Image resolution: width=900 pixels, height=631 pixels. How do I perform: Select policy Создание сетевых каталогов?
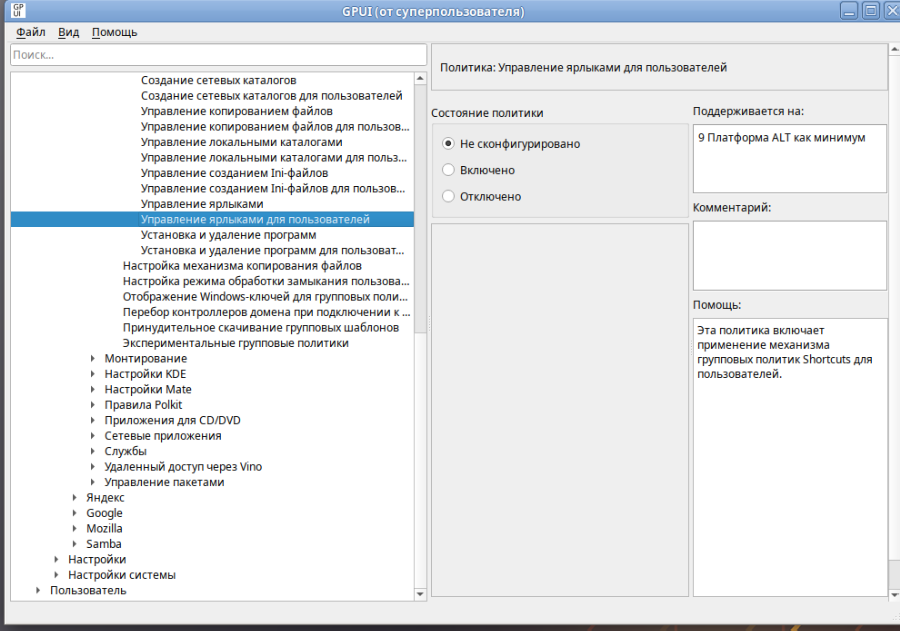219,80
